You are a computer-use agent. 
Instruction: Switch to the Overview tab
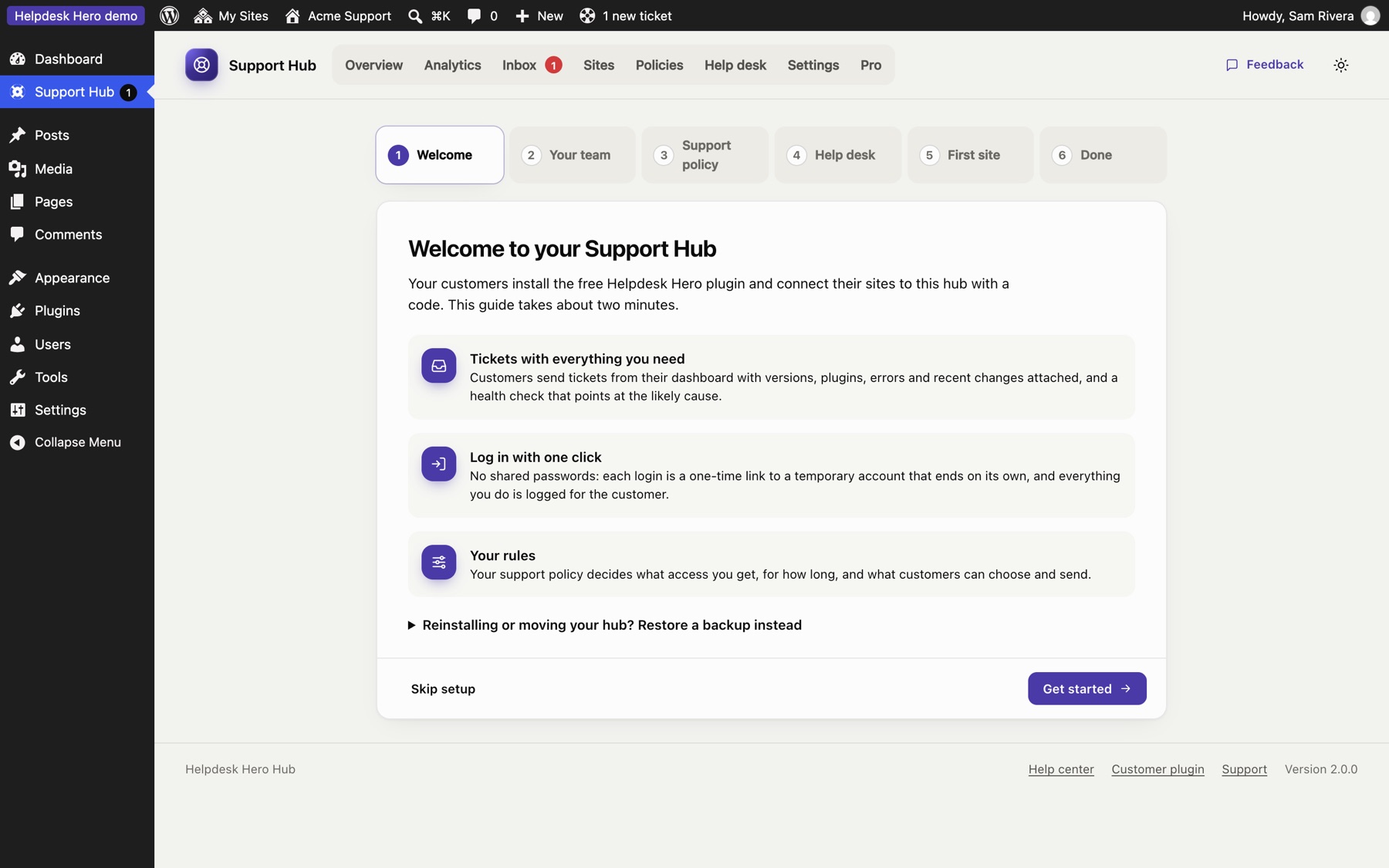click(x=373, y=65)
